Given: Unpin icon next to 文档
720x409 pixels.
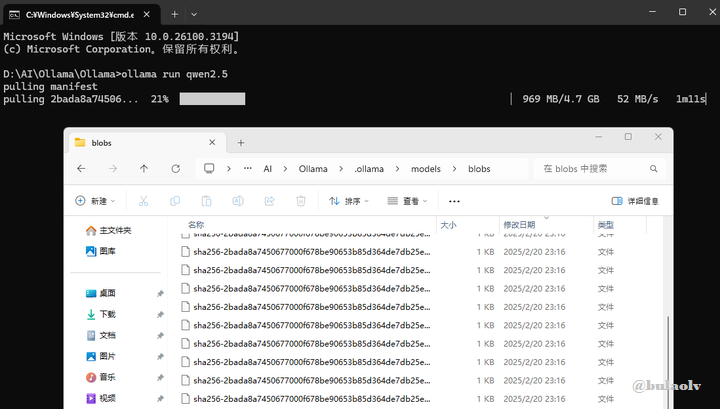Looking at the screenshot, I should (160, 336).
